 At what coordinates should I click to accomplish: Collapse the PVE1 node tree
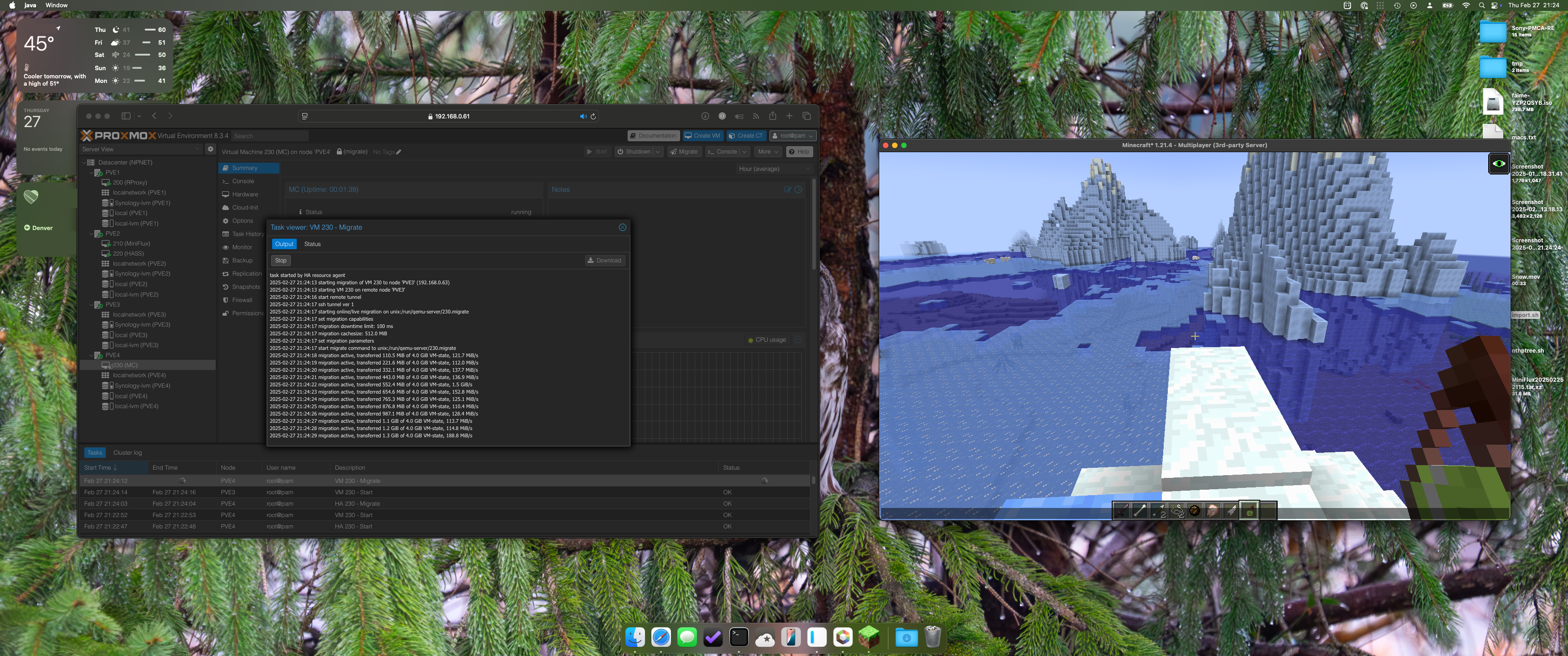click(92, 173)
